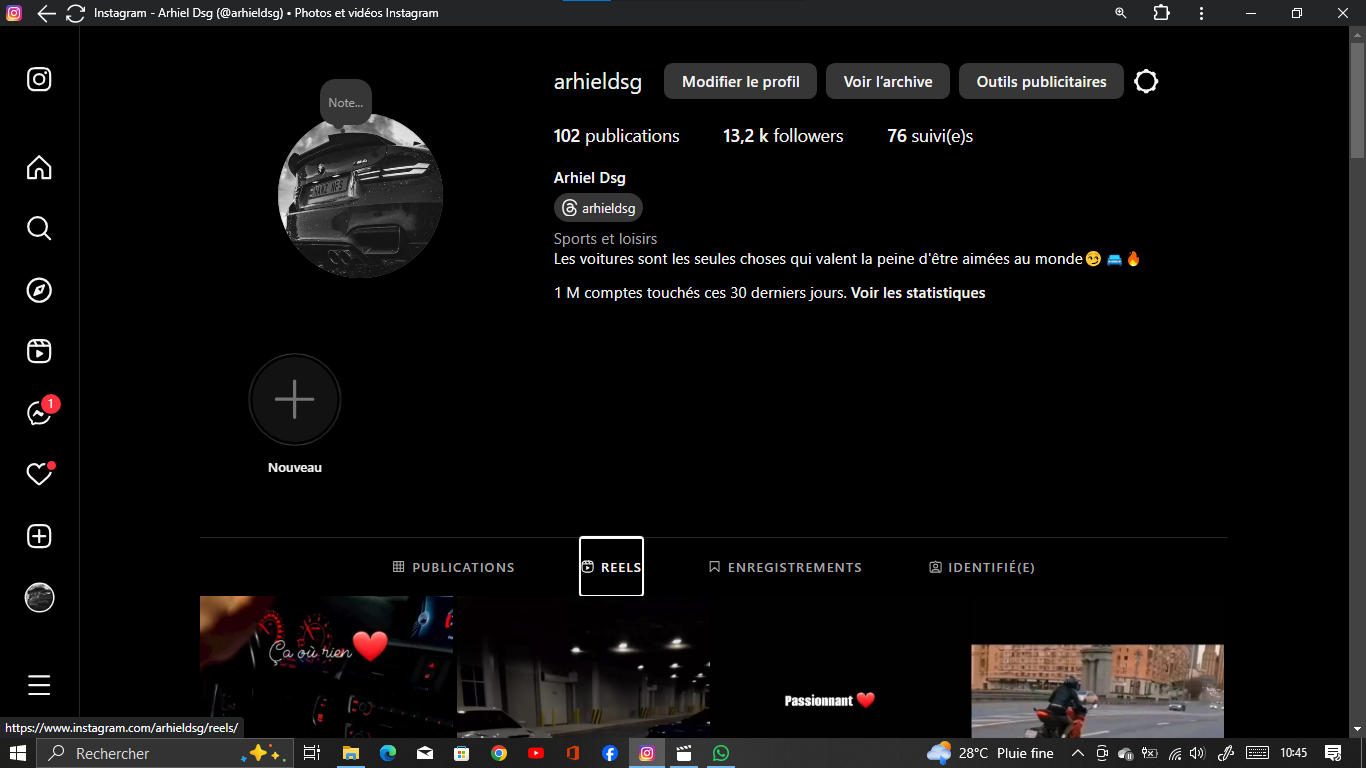Image resolution: width=1366 pixels, height=768 pixels.
Task: Open the motorcycle reel thumbnail
Action: pyautogui.click(x=1097, y=690)
